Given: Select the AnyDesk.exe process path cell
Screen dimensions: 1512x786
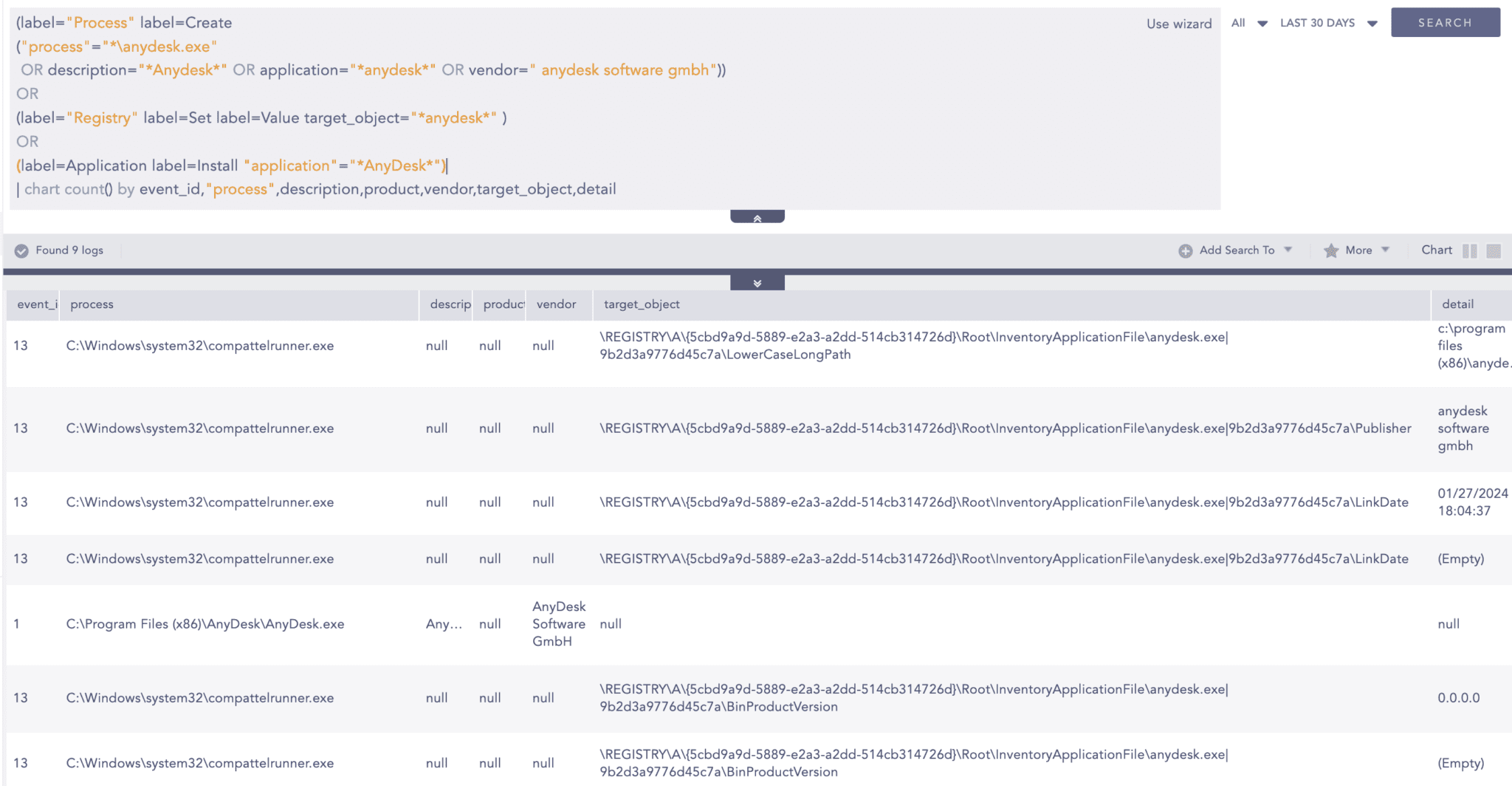Looking at the screenshot, I should (205, 624).
